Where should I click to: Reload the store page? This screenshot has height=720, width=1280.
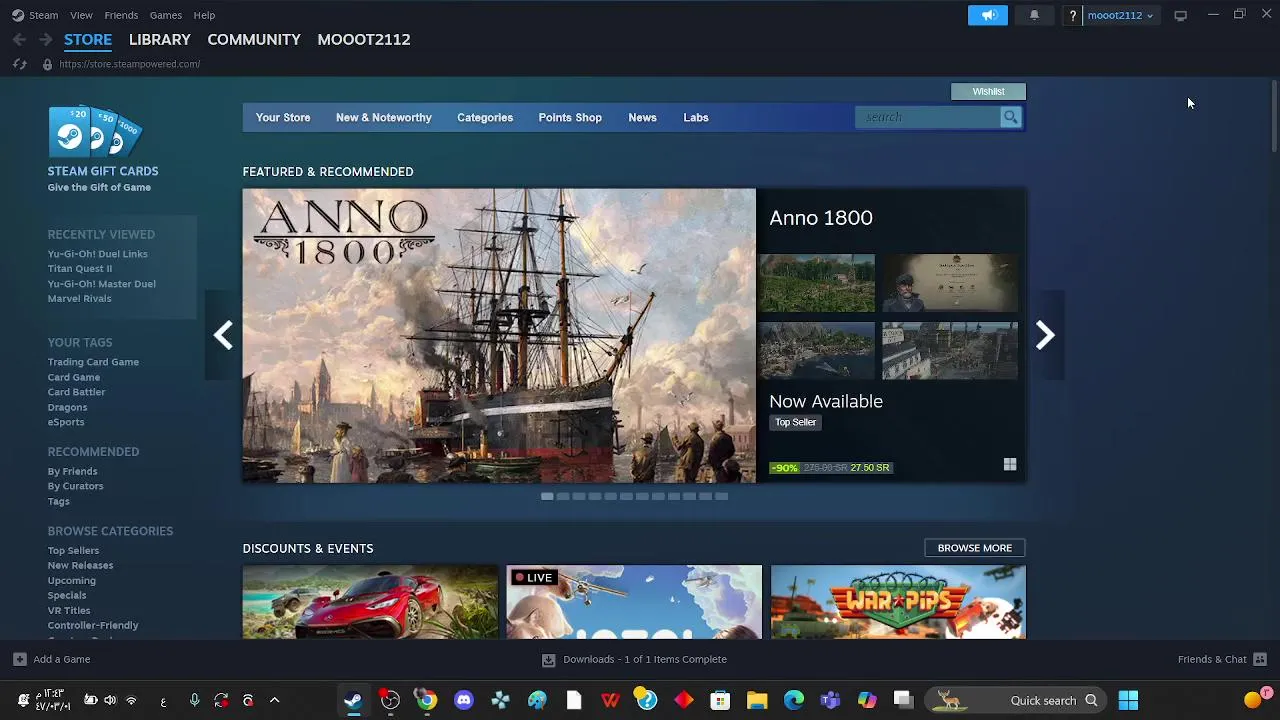click(x=19, y=64)
